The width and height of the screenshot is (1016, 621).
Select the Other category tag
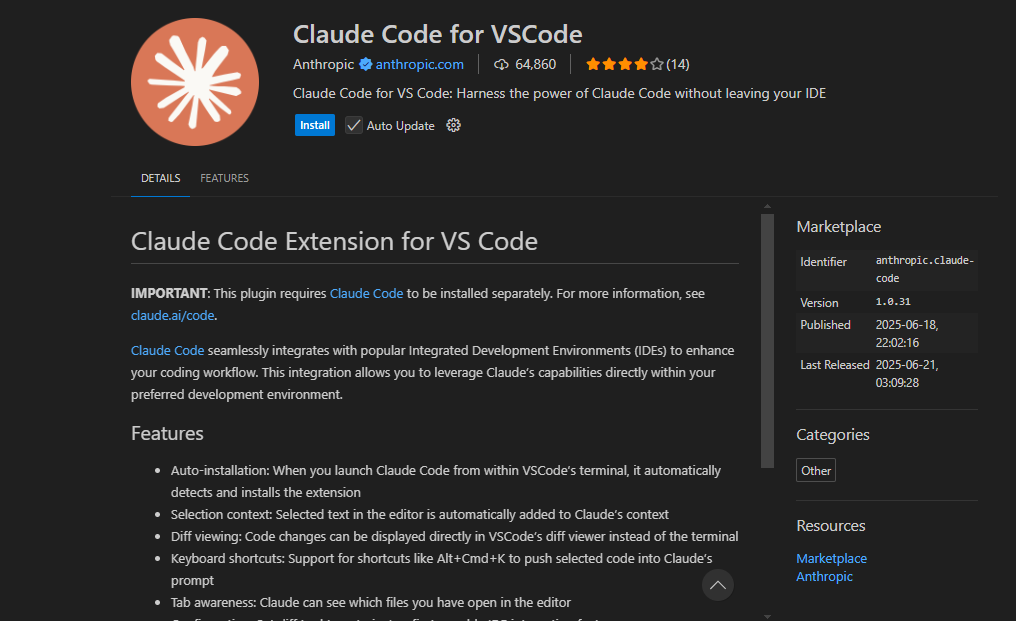[816, 470]
